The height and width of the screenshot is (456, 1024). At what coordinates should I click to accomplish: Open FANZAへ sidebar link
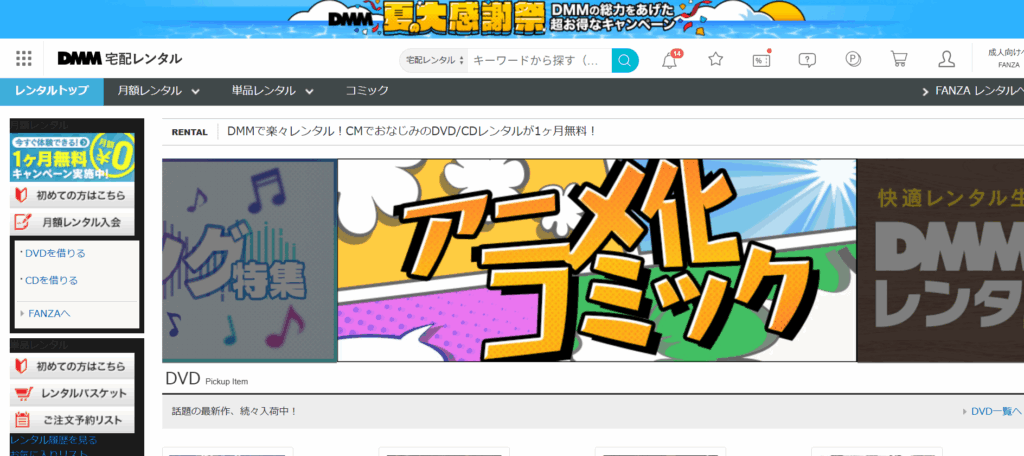tap(49, 314)
